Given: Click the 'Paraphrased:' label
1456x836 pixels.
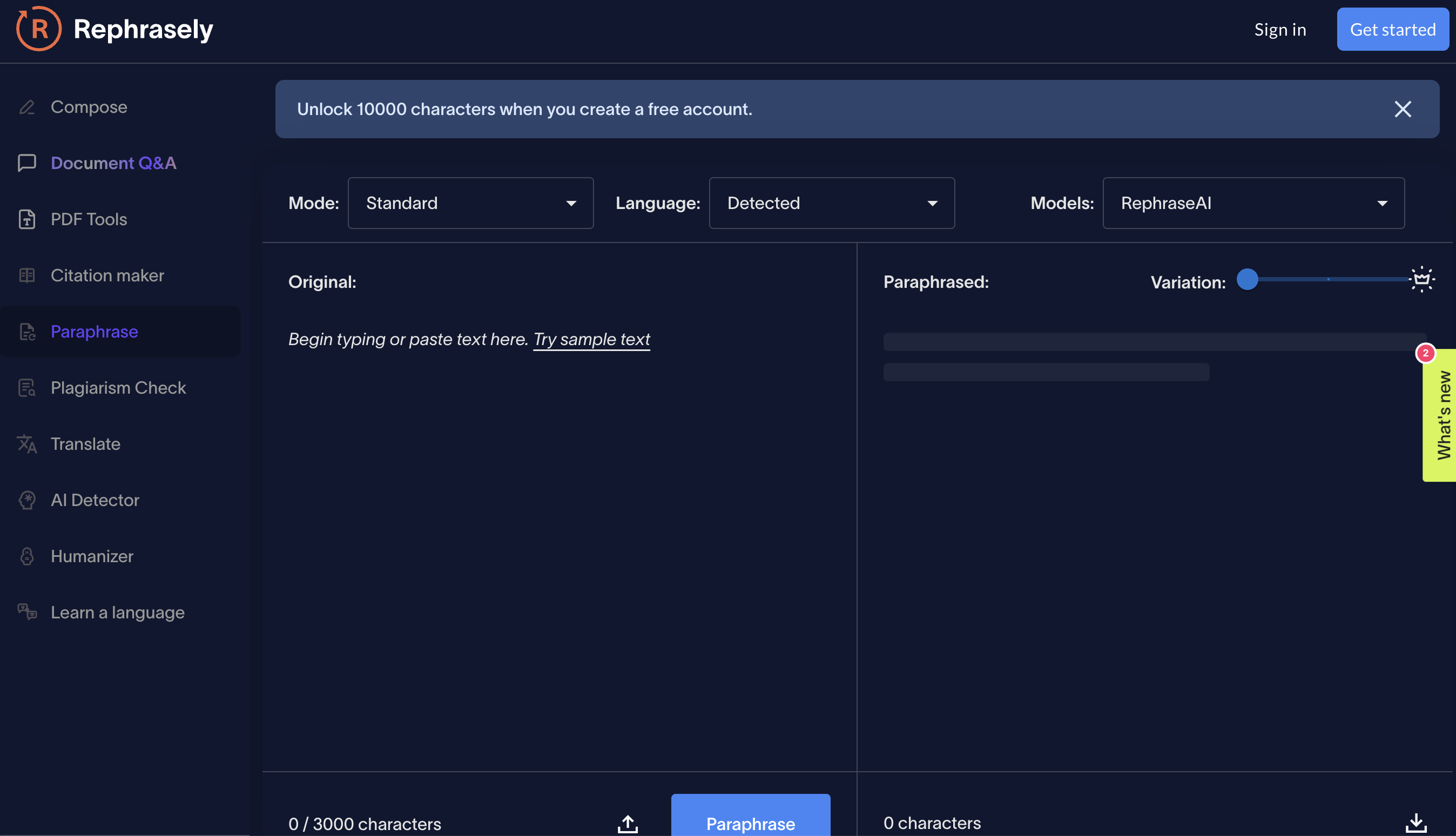Looking at the screenshot, I should (x=936, y=282).
